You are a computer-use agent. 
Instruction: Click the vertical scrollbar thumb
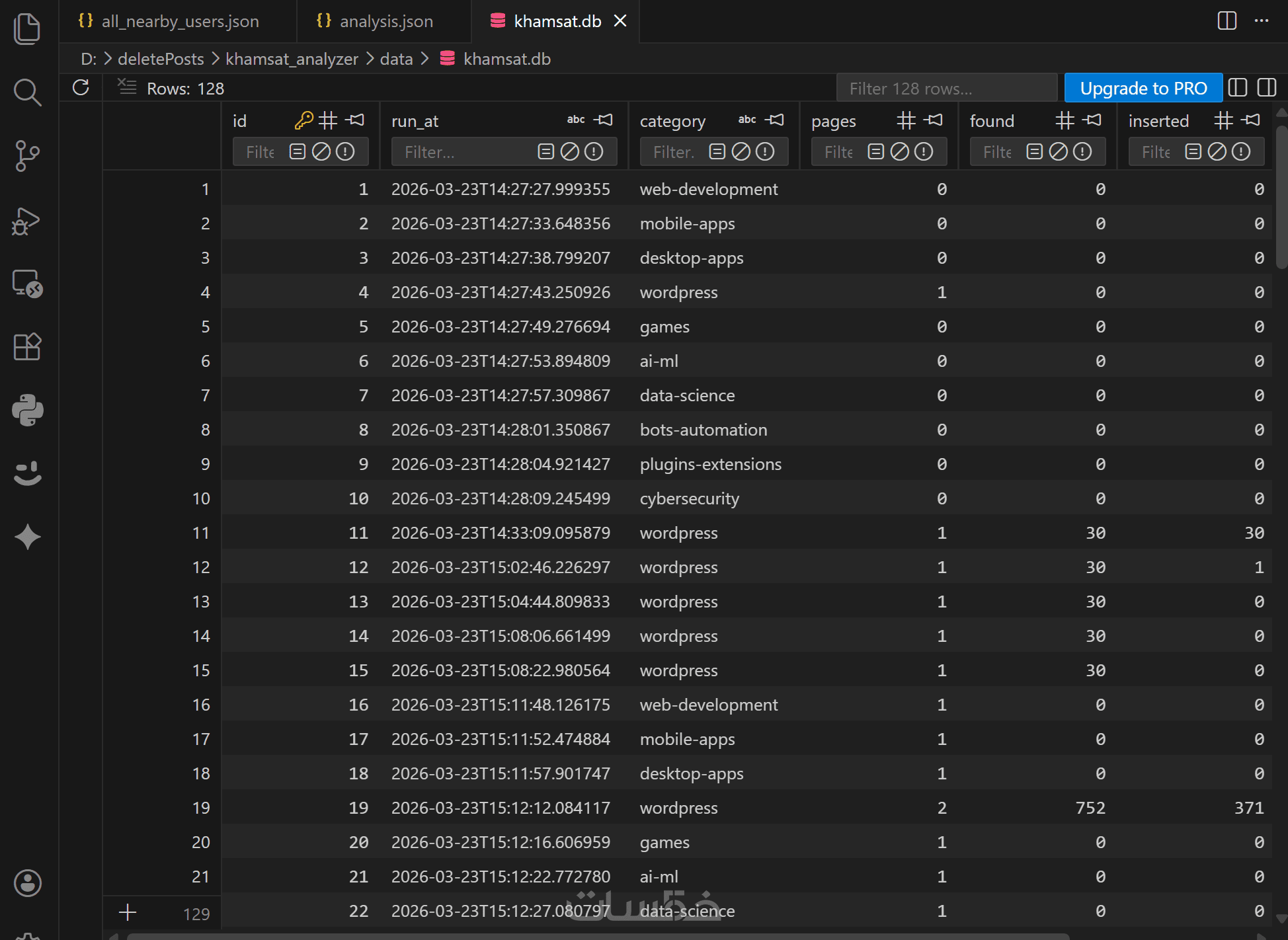click(x=1281, y=198)
